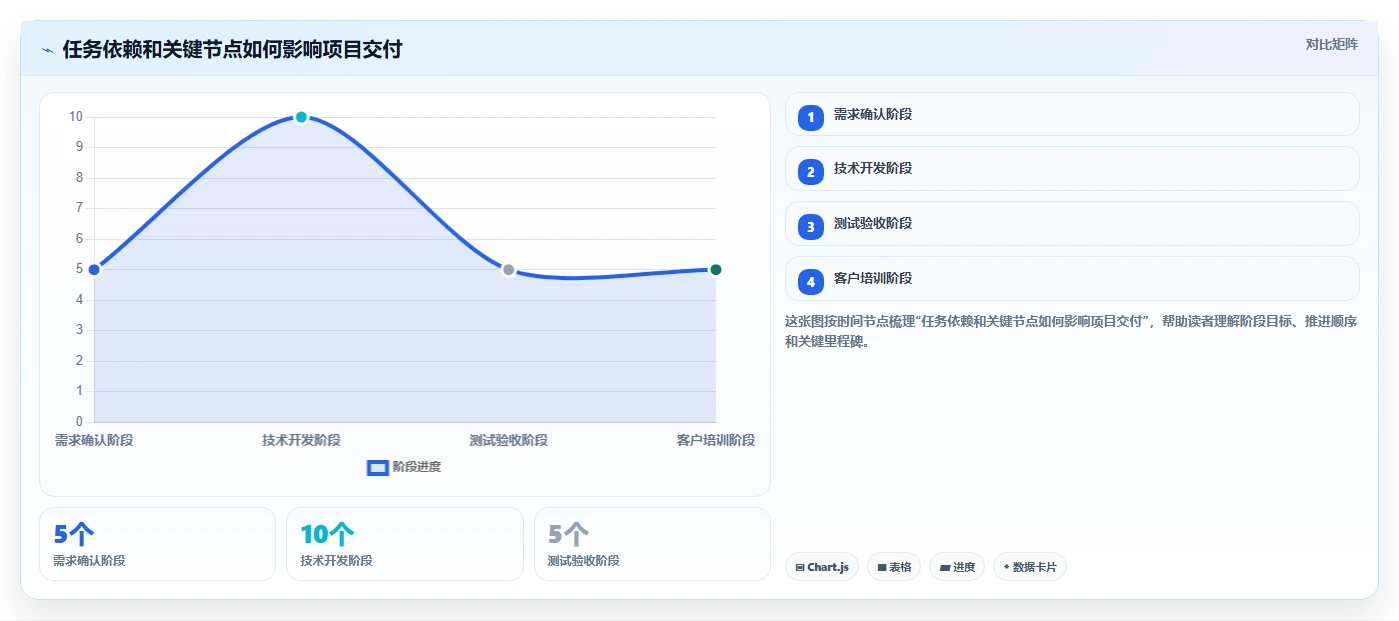Click the blue data point at 需求确认阶段
The width and height of the screenshot is (1399, 621).
(94, 270)
